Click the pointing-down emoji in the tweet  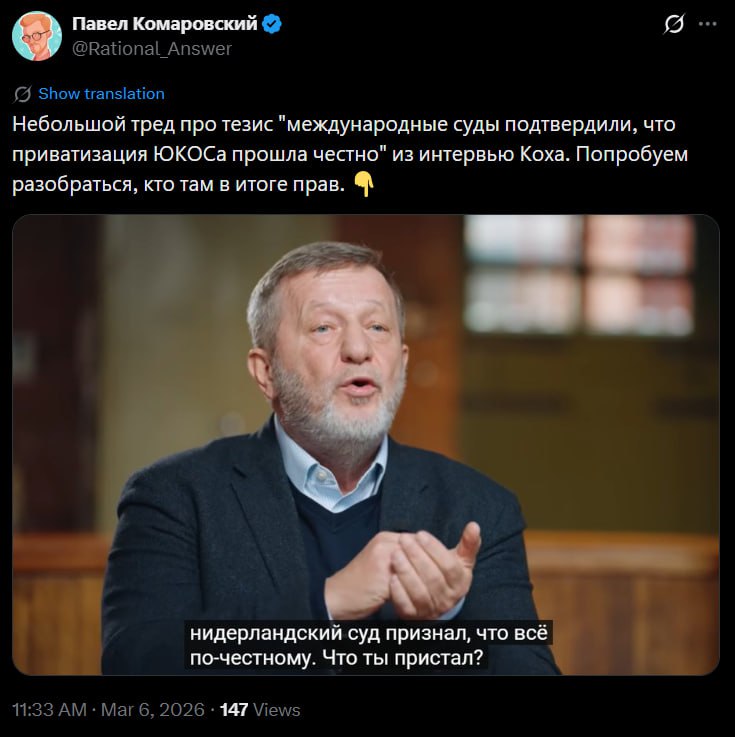click(x=364, y=185)
